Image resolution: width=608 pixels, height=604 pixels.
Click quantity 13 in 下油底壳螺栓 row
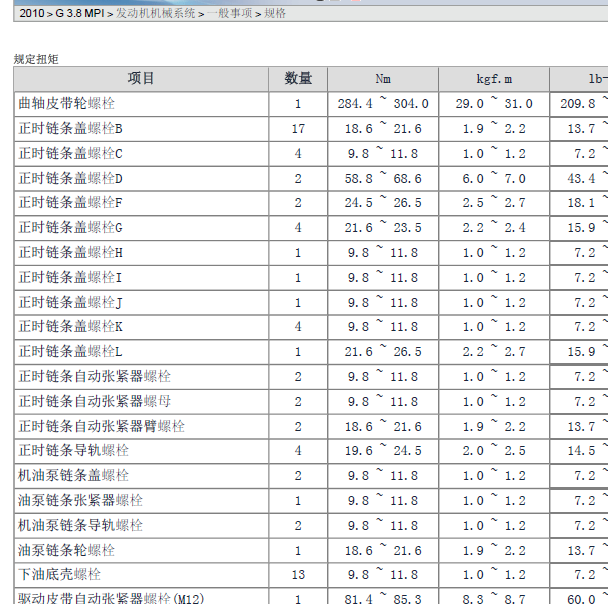[298, 575]
